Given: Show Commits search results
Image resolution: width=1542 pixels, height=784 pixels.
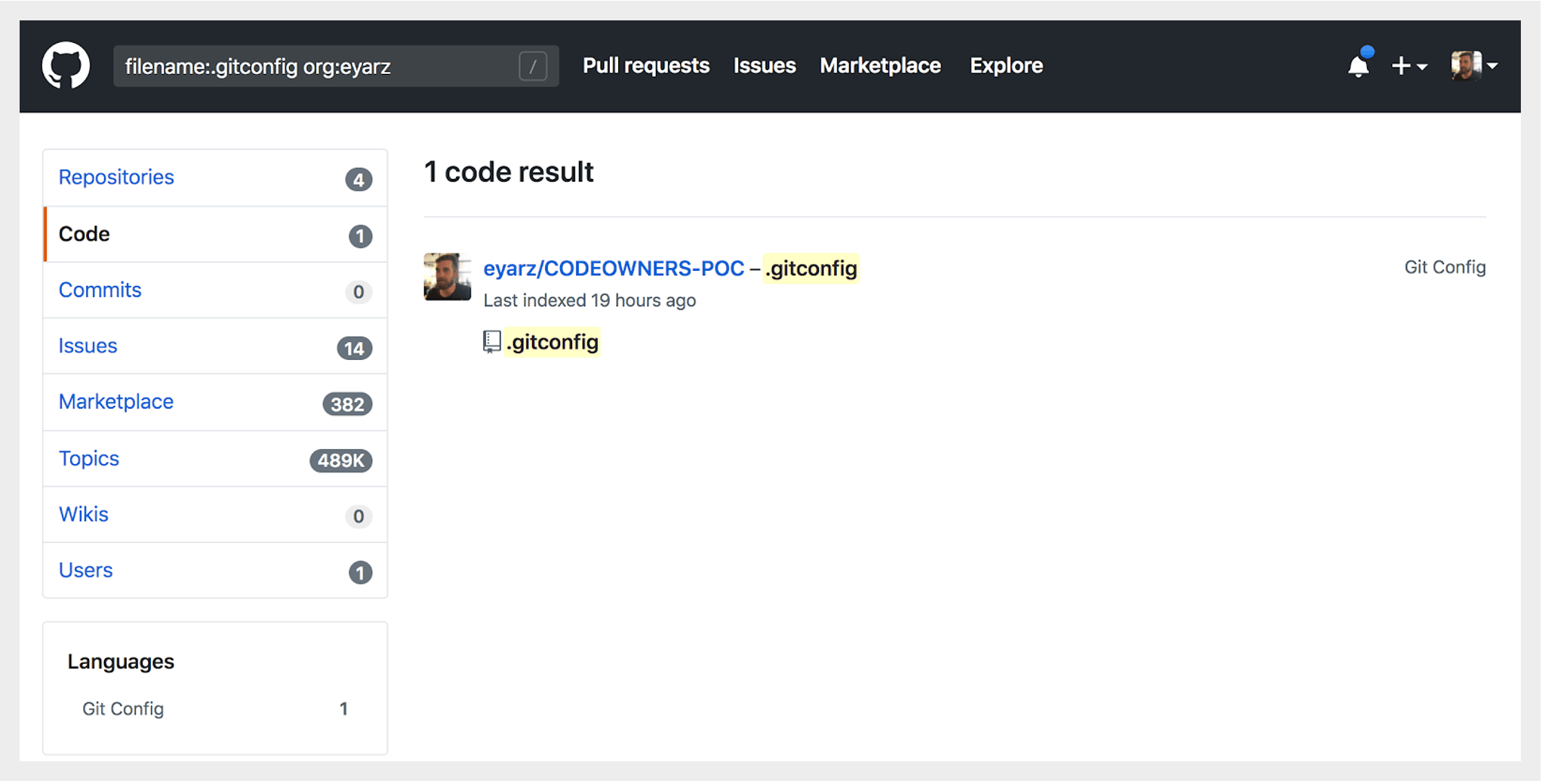Looking at the screenshot, I should point(215,291).
